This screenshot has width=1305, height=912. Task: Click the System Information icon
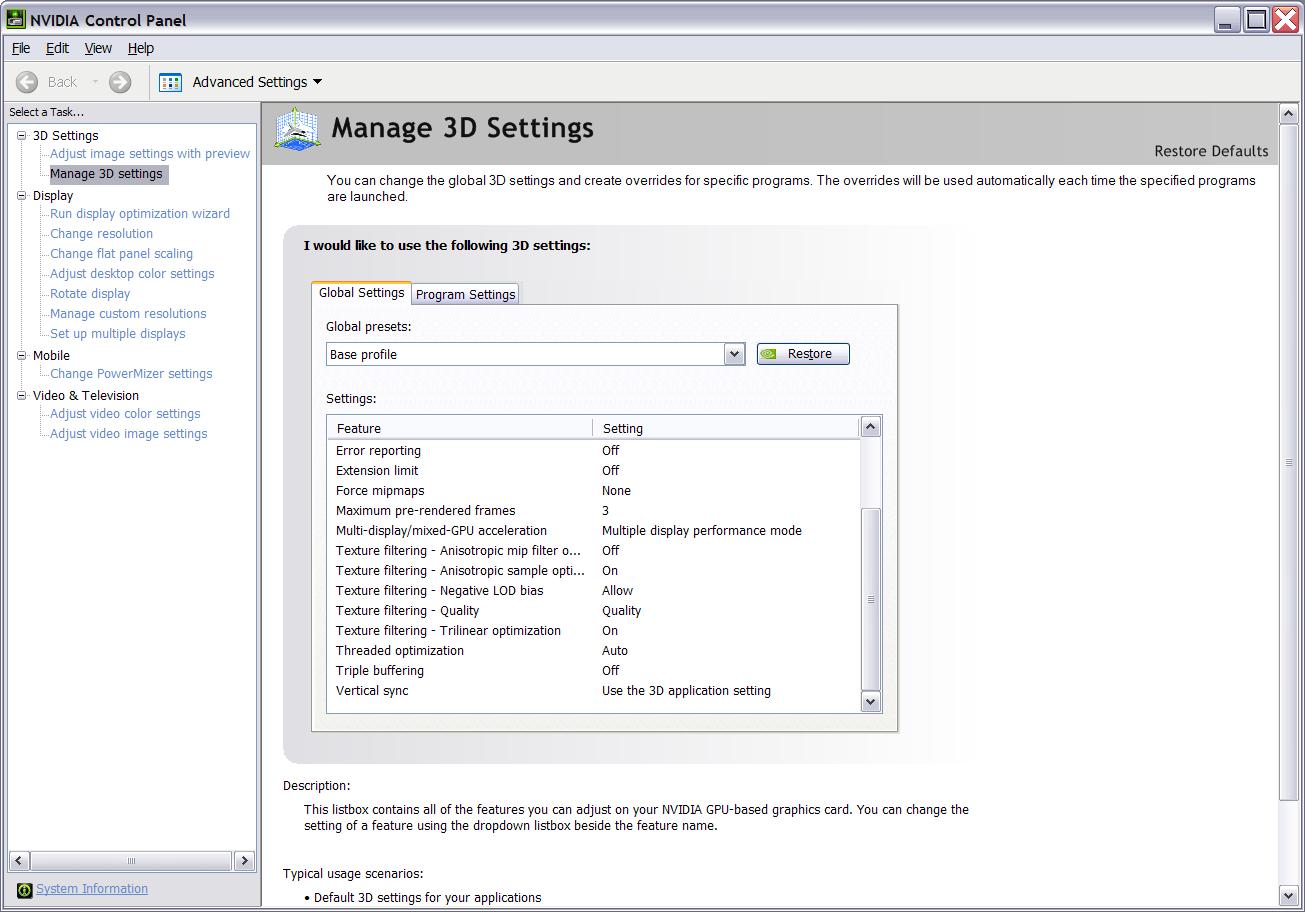tap(24, 890)
